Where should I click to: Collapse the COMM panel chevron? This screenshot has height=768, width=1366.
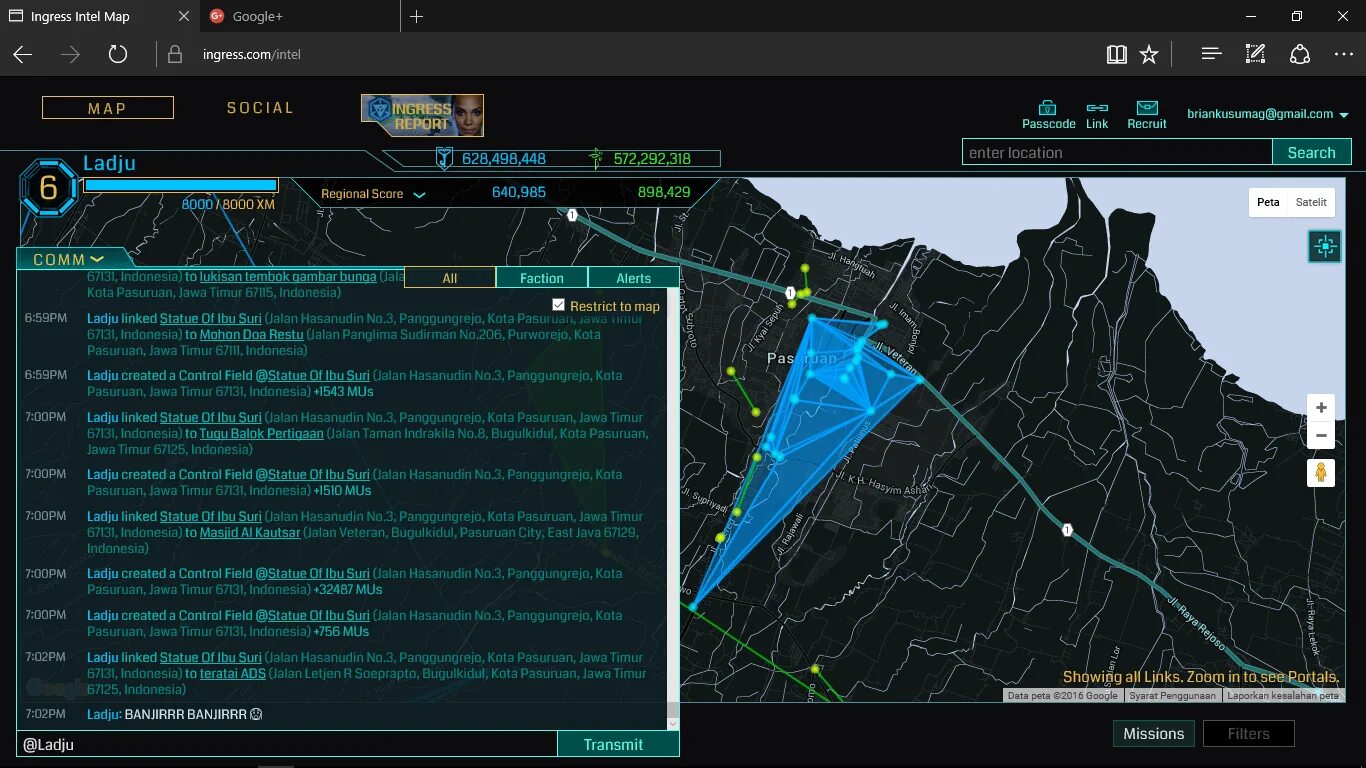(97, 260)
